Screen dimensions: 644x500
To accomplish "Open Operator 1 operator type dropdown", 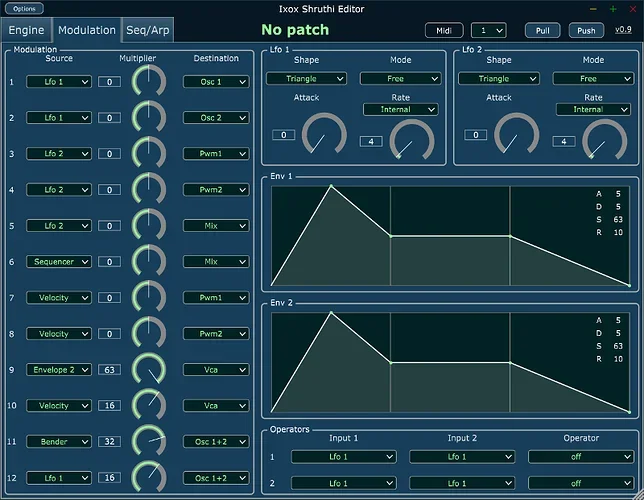I will point(580,457).
